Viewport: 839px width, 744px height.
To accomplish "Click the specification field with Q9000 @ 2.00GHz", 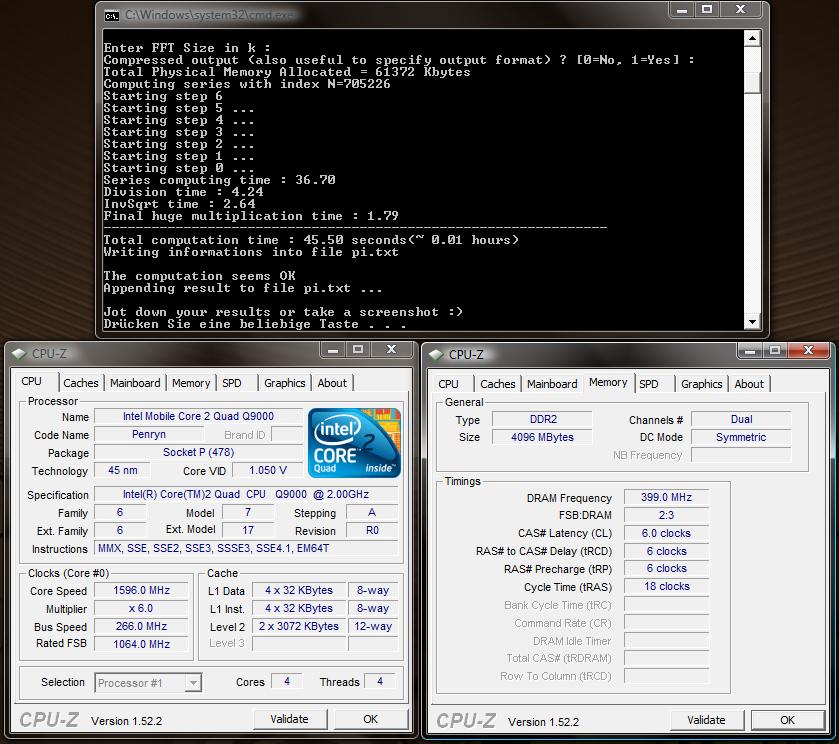I will coord(246,495).
